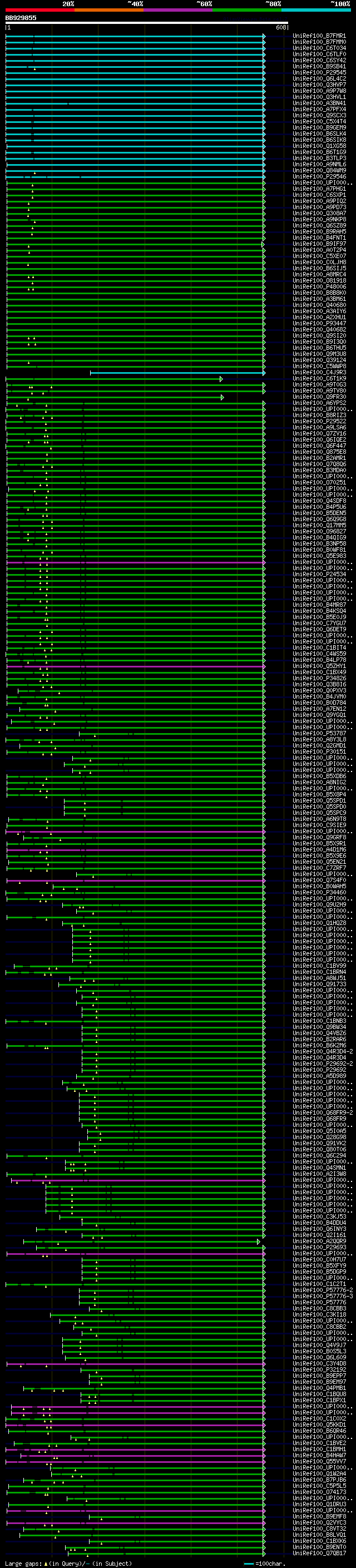
Task: Select the UniRef100_Q1DRU3 label
Action: click(x=319, y=1504)
